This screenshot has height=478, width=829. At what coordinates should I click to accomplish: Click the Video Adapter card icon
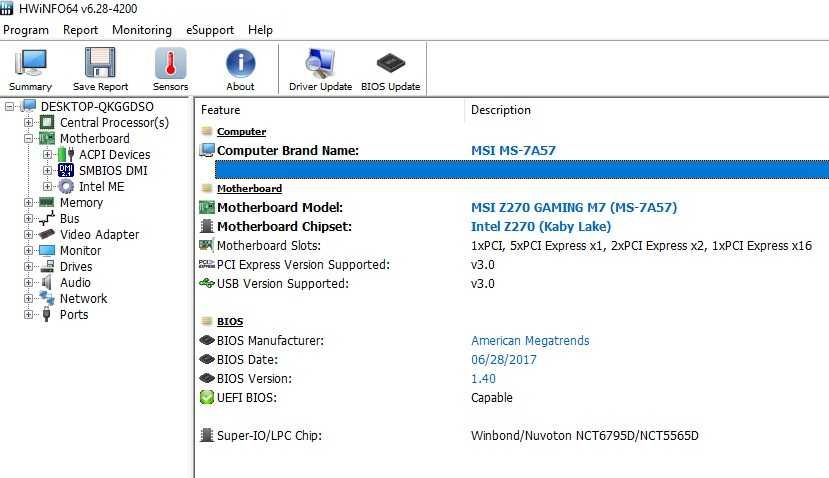coord(47,234)
